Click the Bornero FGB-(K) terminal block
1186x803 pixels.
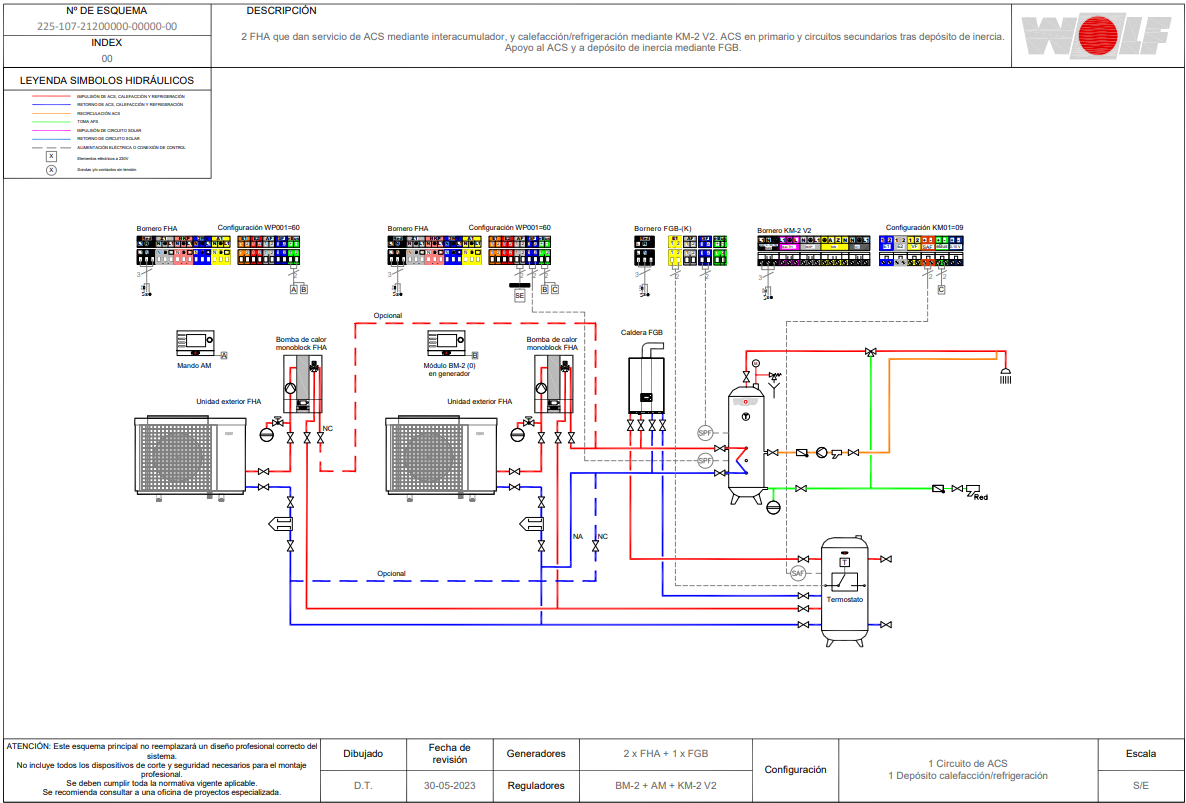pyautogui.click(x=680, y=251)
